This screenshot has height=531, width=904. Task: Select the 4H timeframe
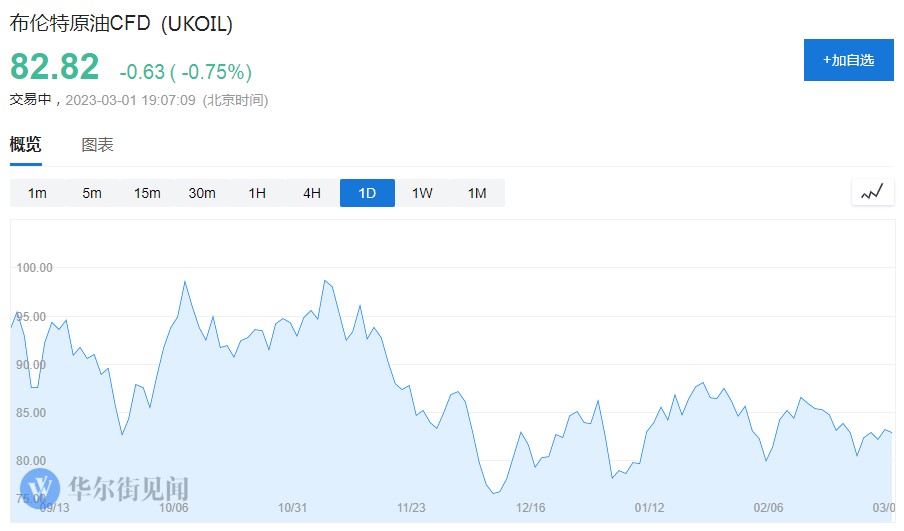[x=312, y=193]
